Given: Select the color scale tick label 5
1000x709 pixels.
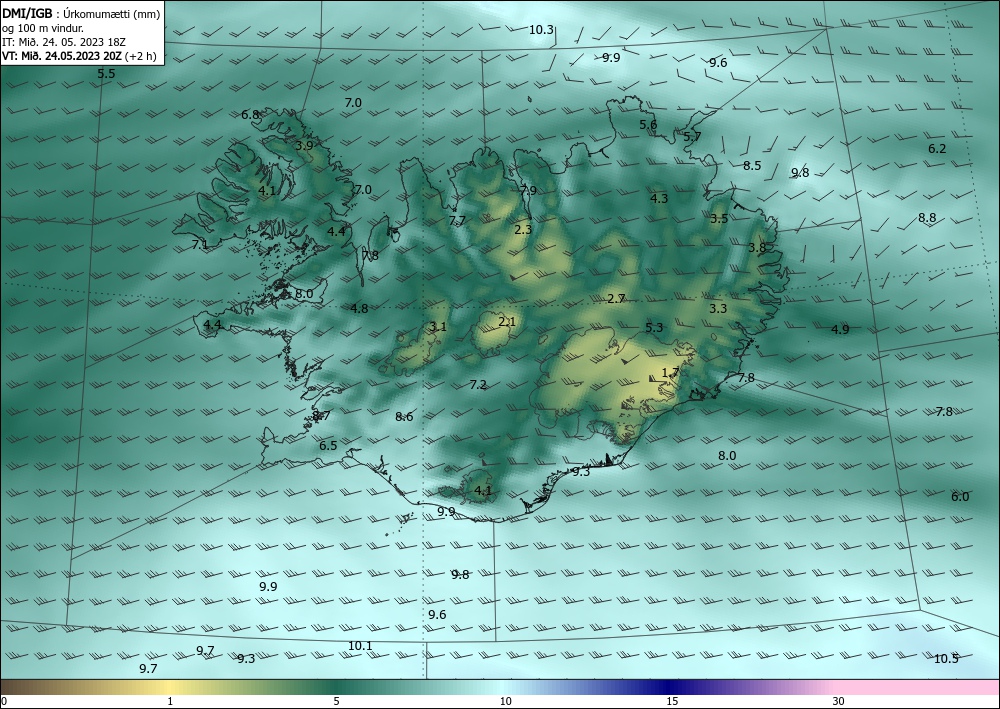Looking at the screenshot, I should pos(336,702).
